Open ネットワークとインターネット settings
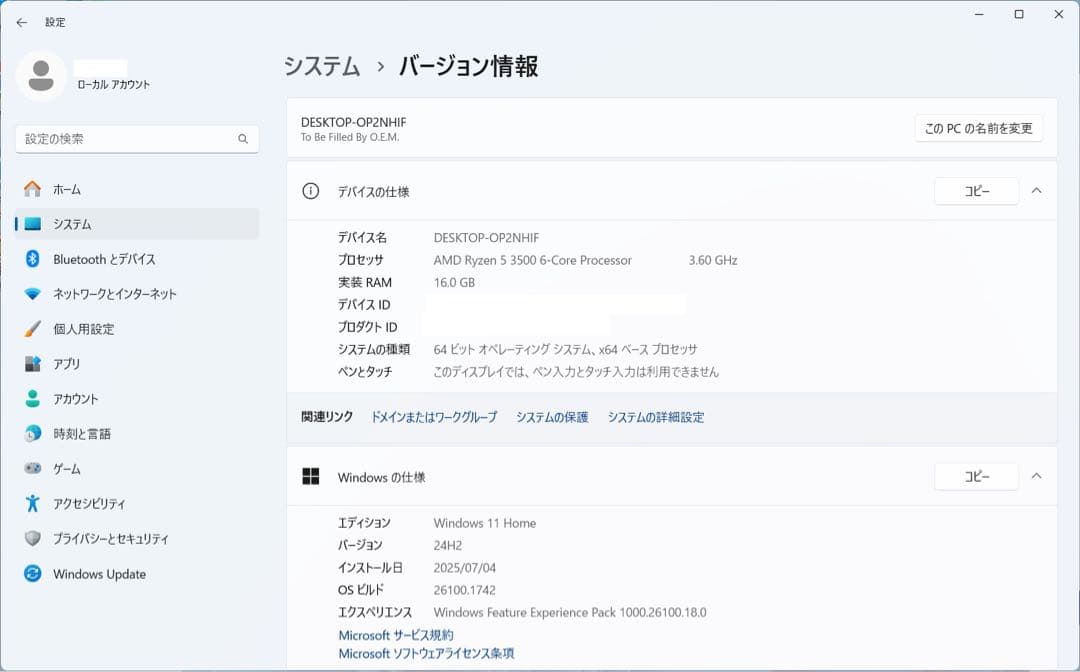This screenshot has height=672, width=1080. (110, 294)
